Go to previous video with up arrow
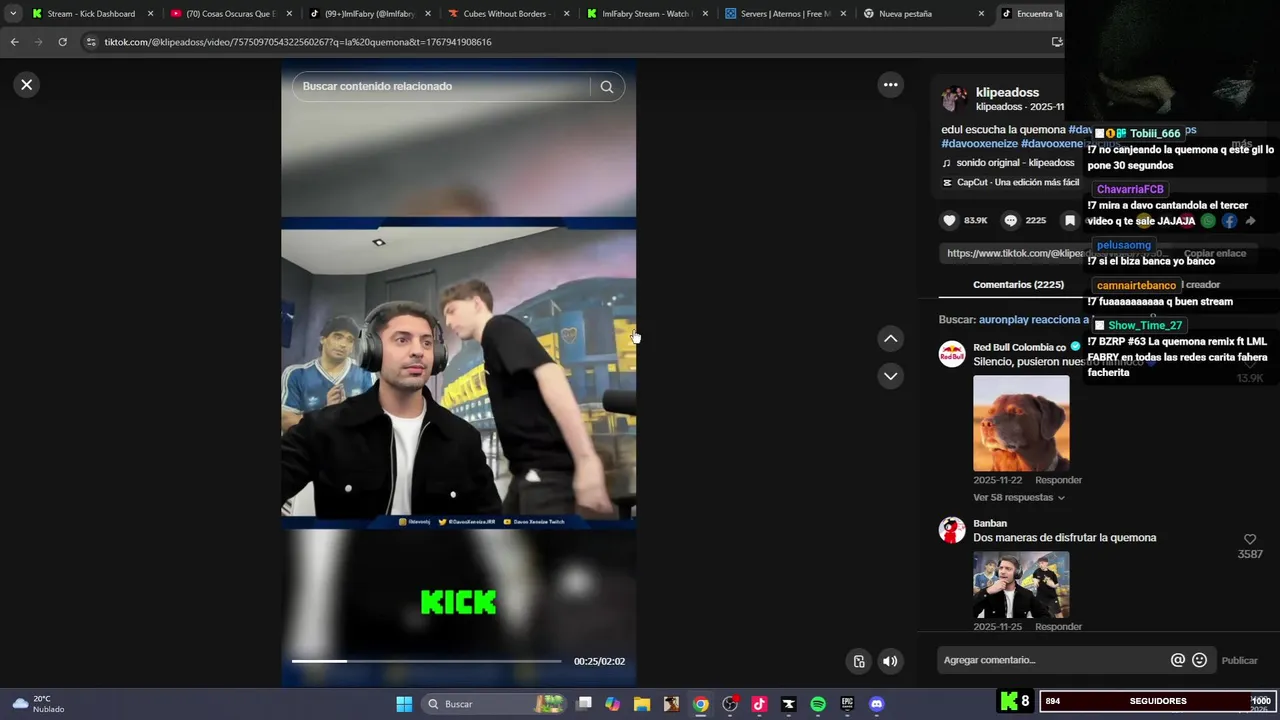 point(891,339)
